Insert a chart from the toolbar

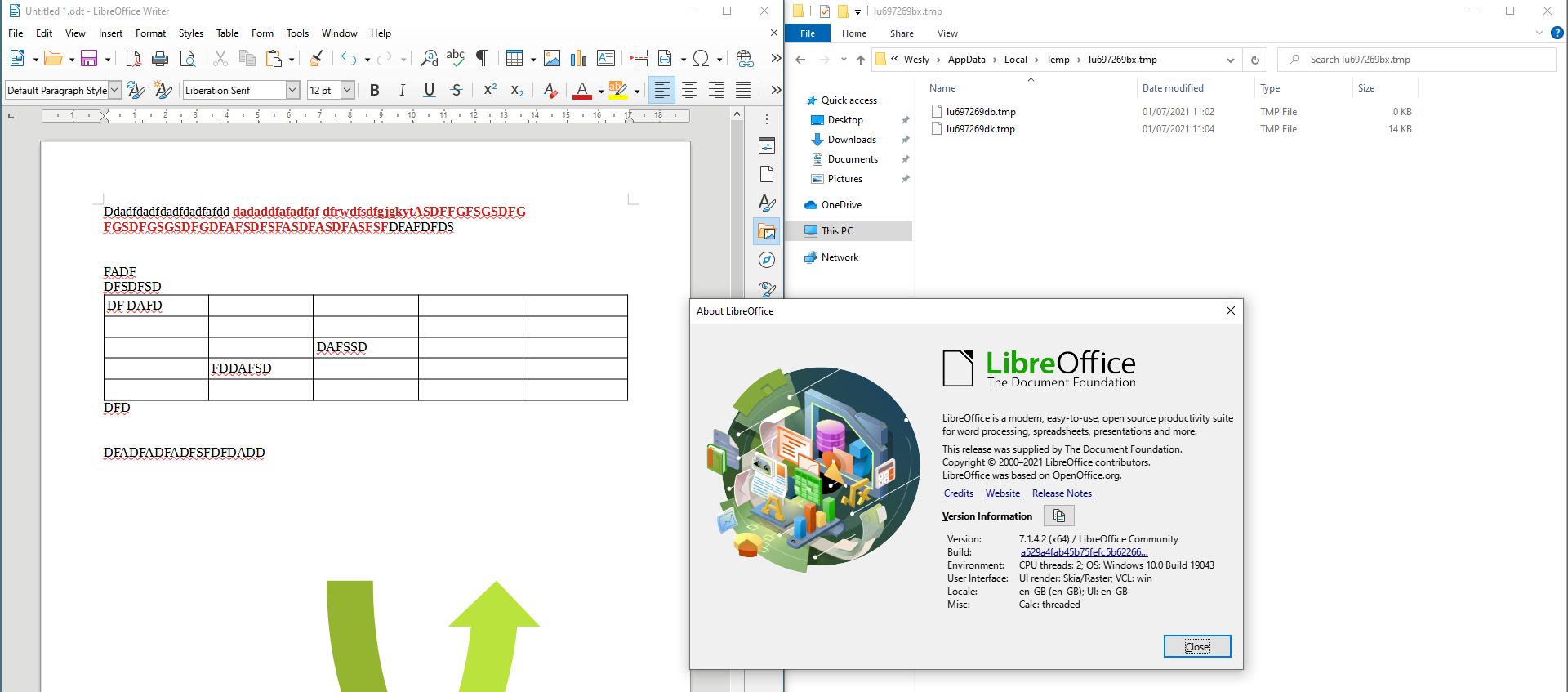click(x=579, y=58)
